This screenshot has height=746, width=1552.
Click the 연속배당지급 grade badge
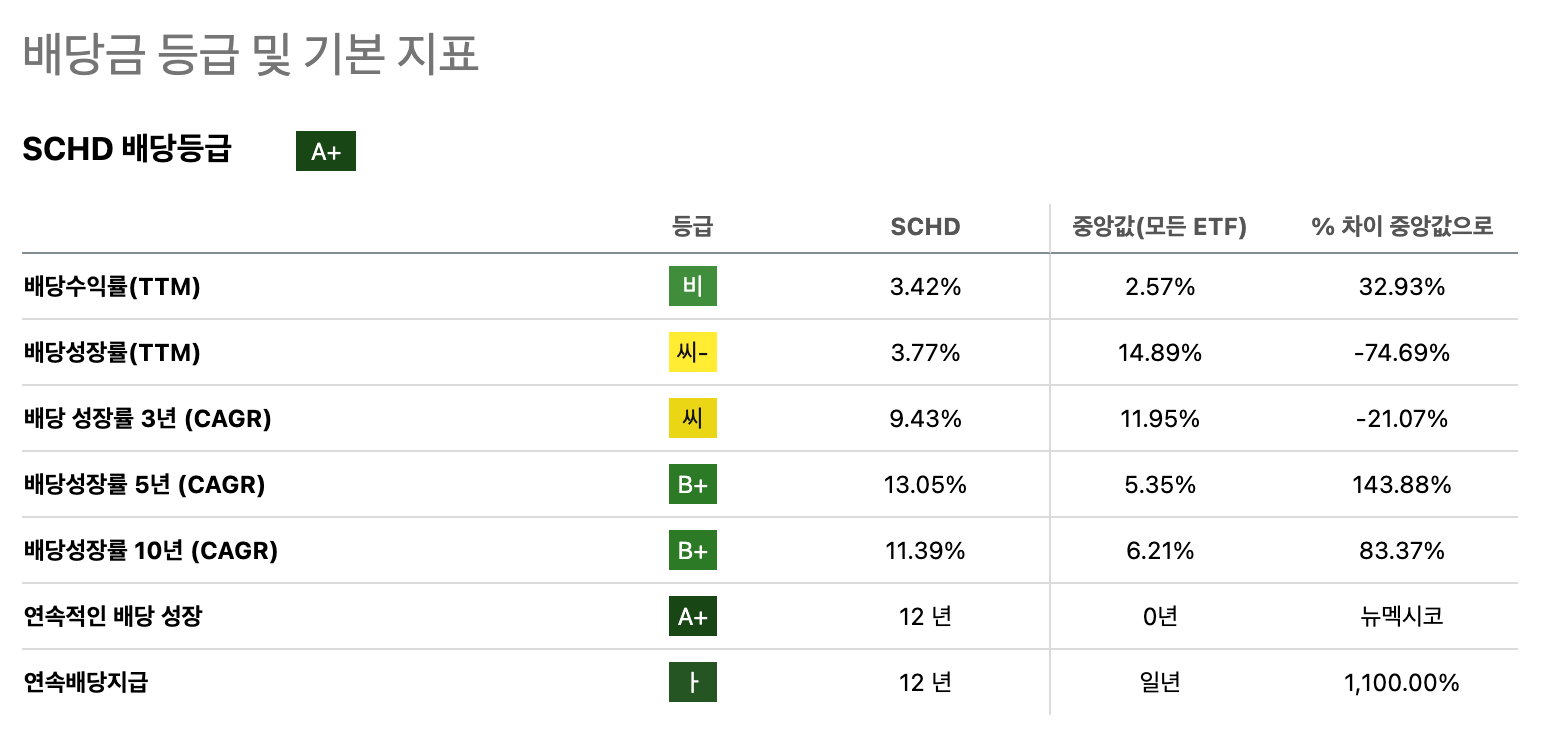pos(693,683)
